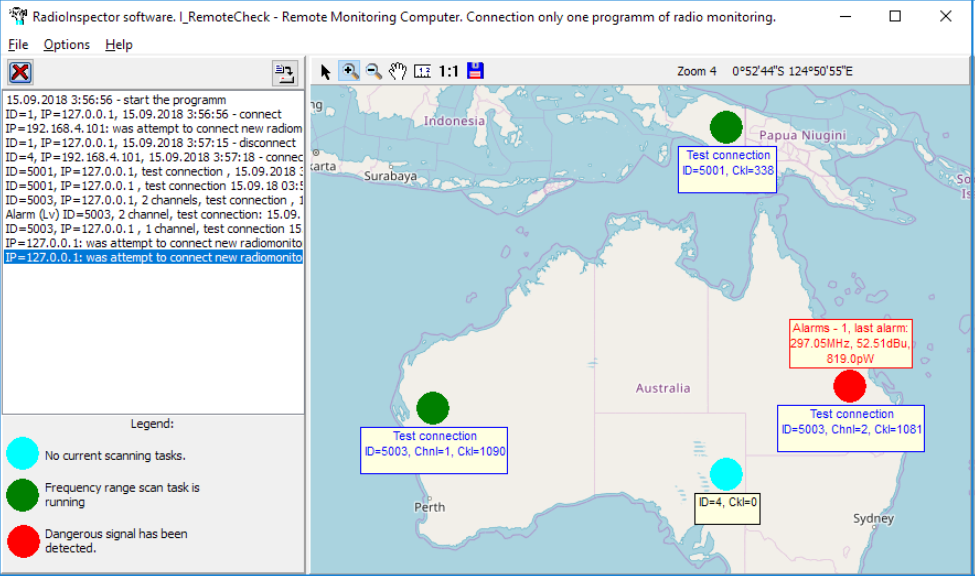Click the green station marker near Perth
This screenshot has height=576, width=975.
click(x=433, y=408)
